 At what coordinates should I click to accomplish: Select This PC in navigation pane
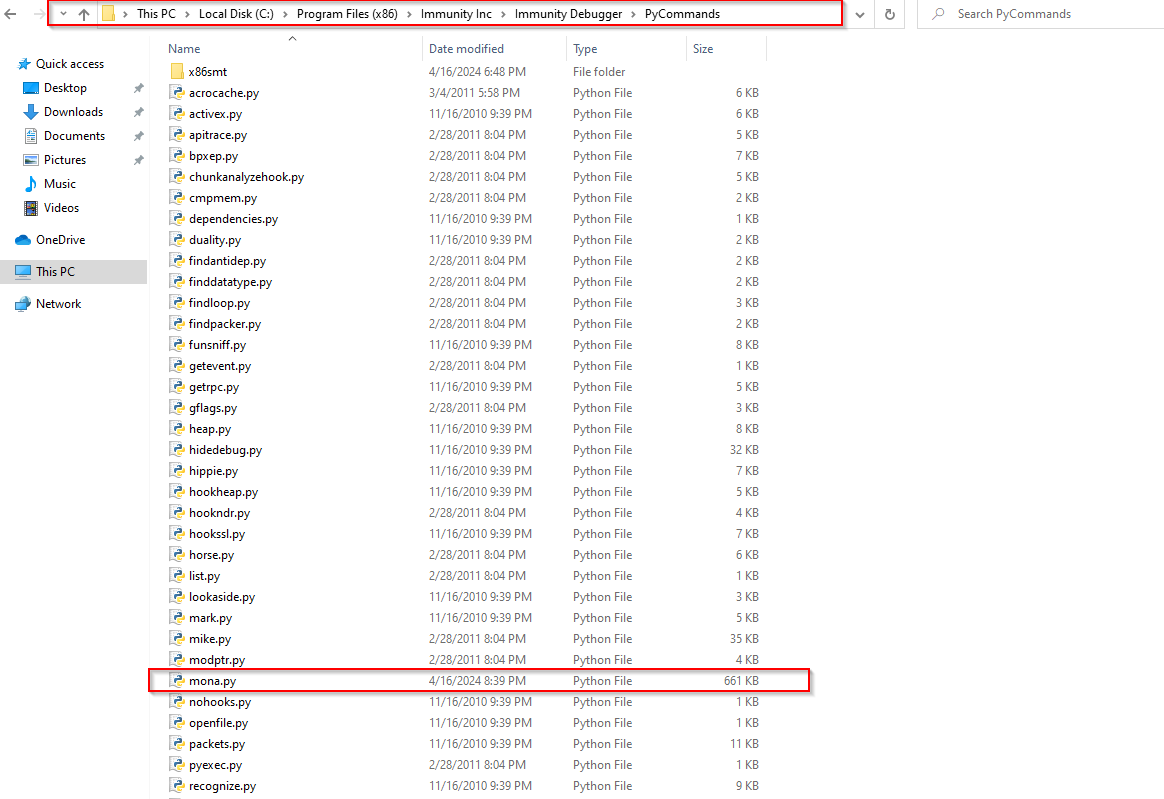click(x=55, y=272)
